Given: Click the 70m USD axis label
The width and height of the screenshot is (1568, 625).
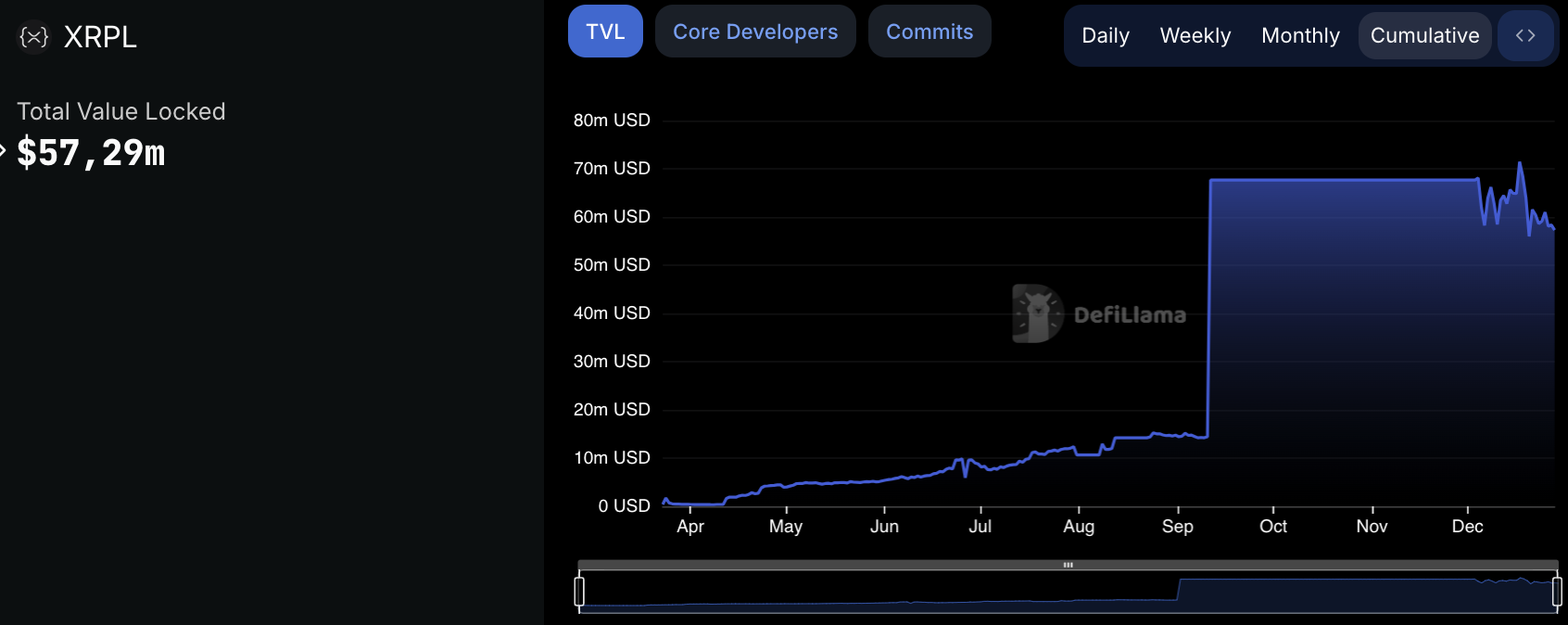Looking at the screenshot, I should (x=612, y=169).
